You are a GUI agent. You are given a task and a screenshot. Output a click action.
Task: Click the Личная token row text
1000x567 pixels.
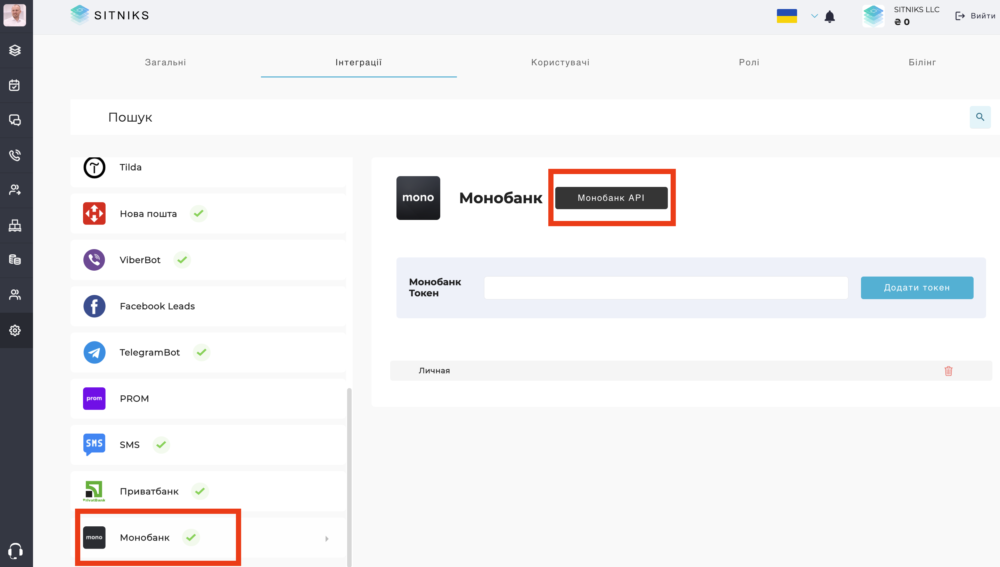click(x=434, y=371)
